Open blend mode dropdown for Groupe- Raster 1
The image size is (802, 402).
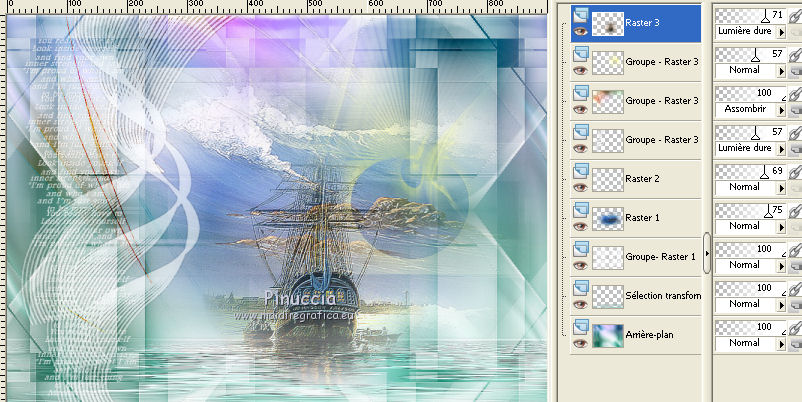click(x=782, y=266)
